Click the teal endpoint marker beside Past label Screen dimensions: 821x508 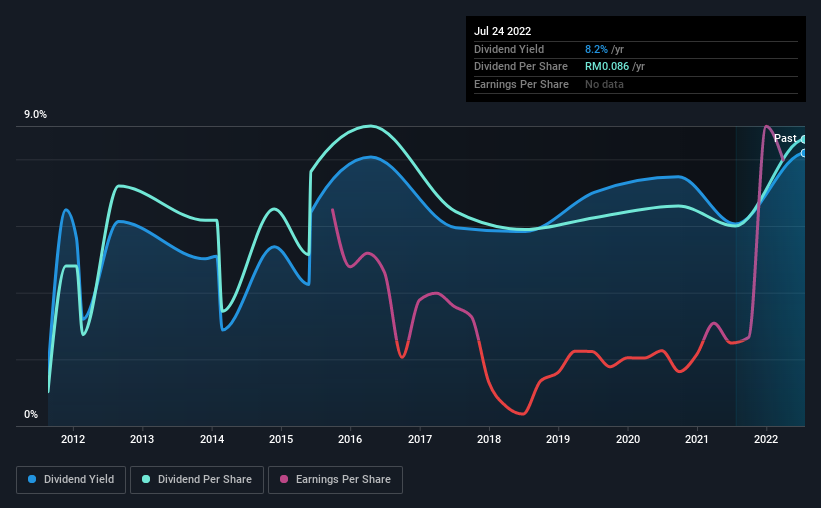(x=803, y=140)
